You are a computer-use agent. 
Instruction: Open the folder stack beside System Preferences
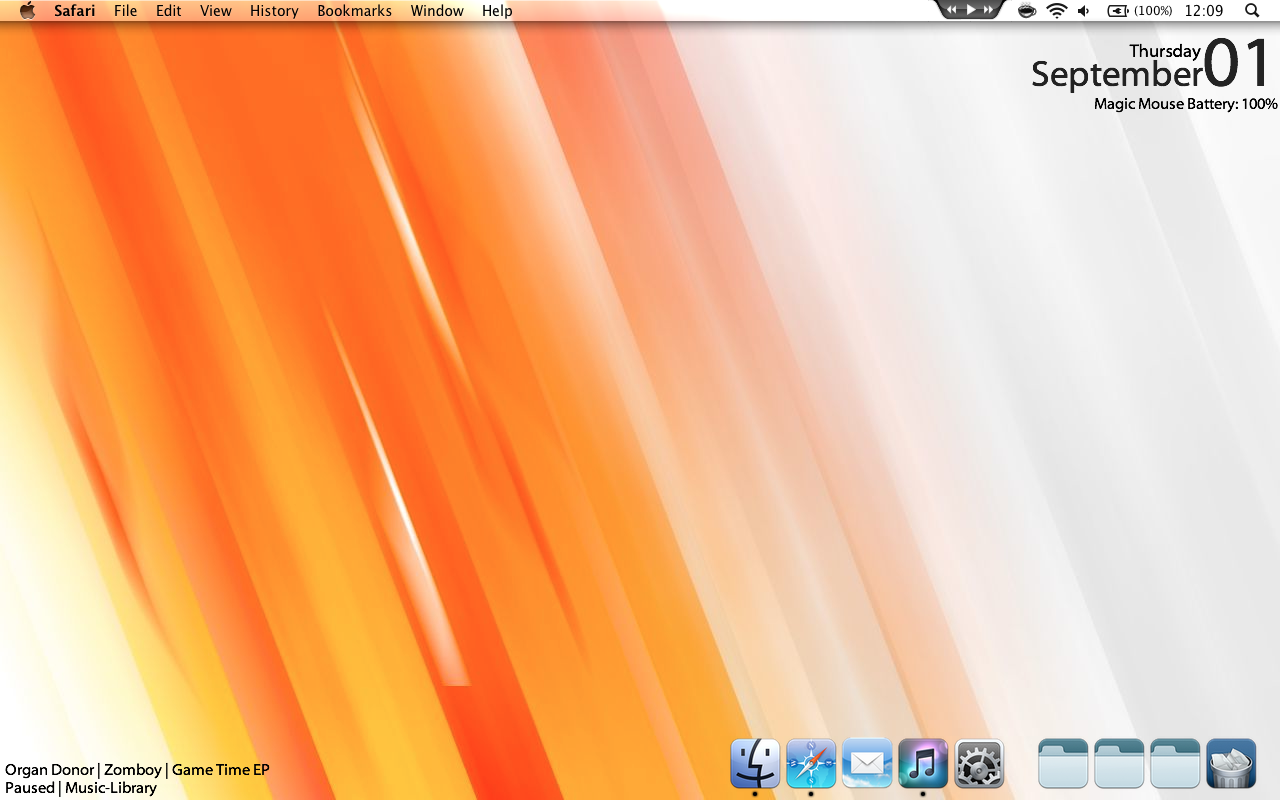[1063, 764]
